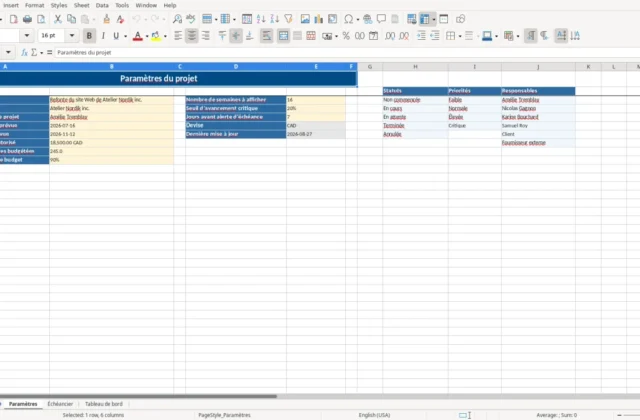Open the Borders dropdown arrow

coord(460,36)
